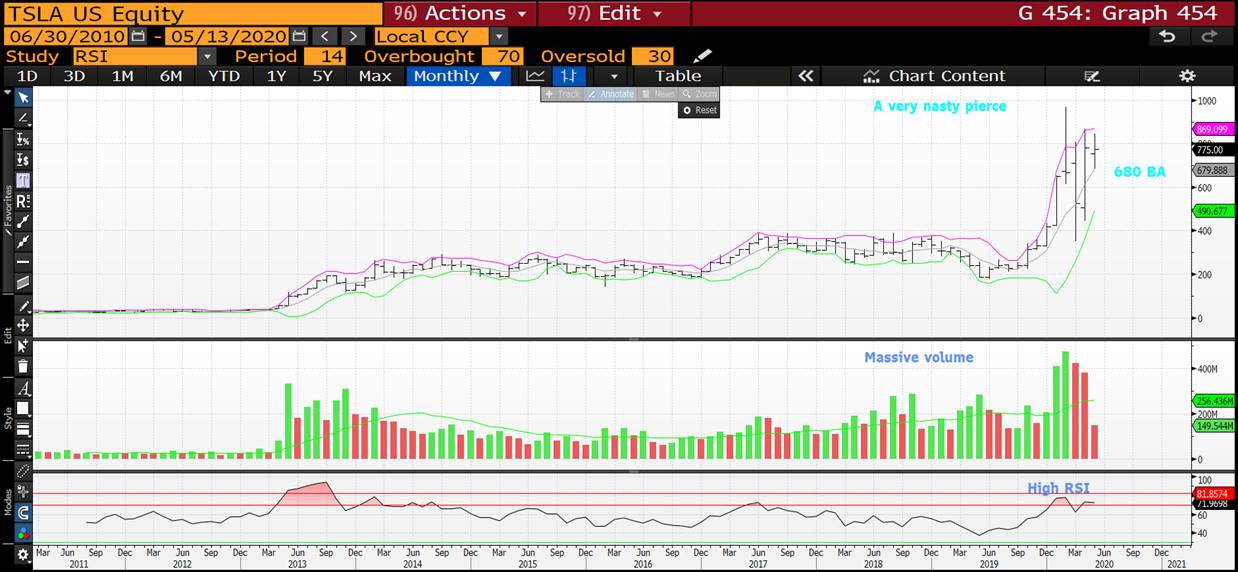This screenshot has width=1238, height=572.
Task: Open the RGB colors mode icon
Action: pyautogui.click(x=22, y=533)
